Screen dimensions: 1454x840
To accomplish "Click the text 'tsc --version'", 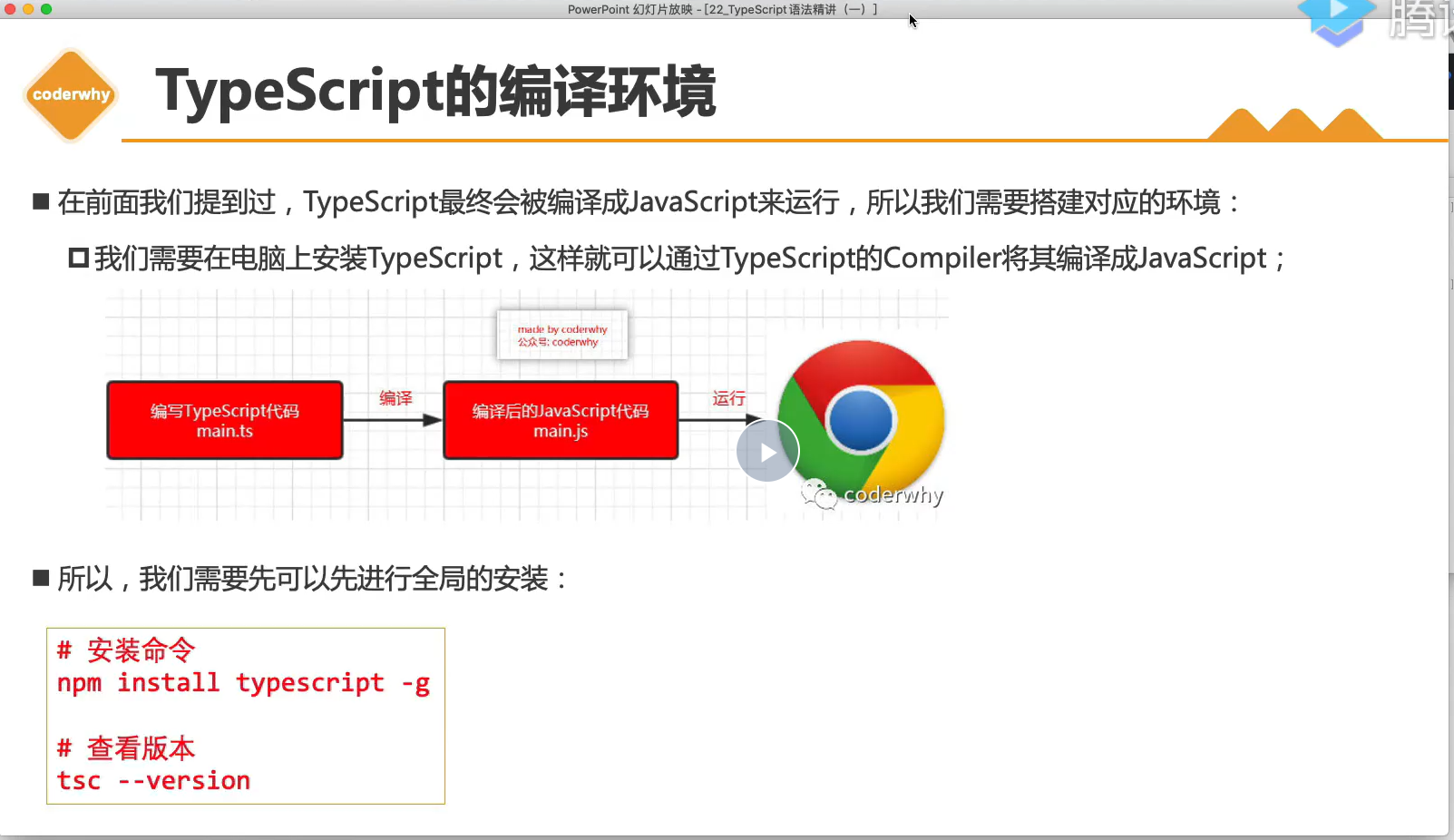I will [153, 780].
